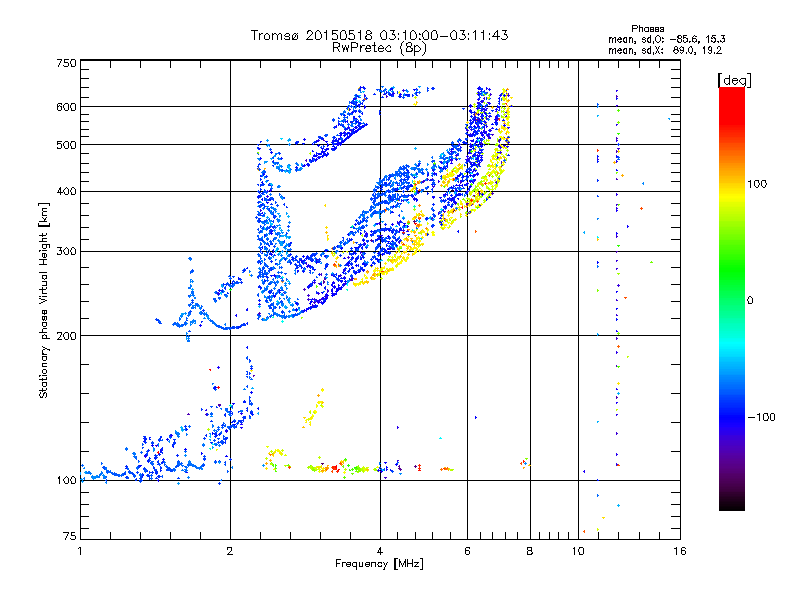This screenshot has width=800, height=600.
Task: Click the plot title 'Tromsø 20150518 03:10:00-03:11:43'
Action: pyautogui.click(x=379, y=35)
